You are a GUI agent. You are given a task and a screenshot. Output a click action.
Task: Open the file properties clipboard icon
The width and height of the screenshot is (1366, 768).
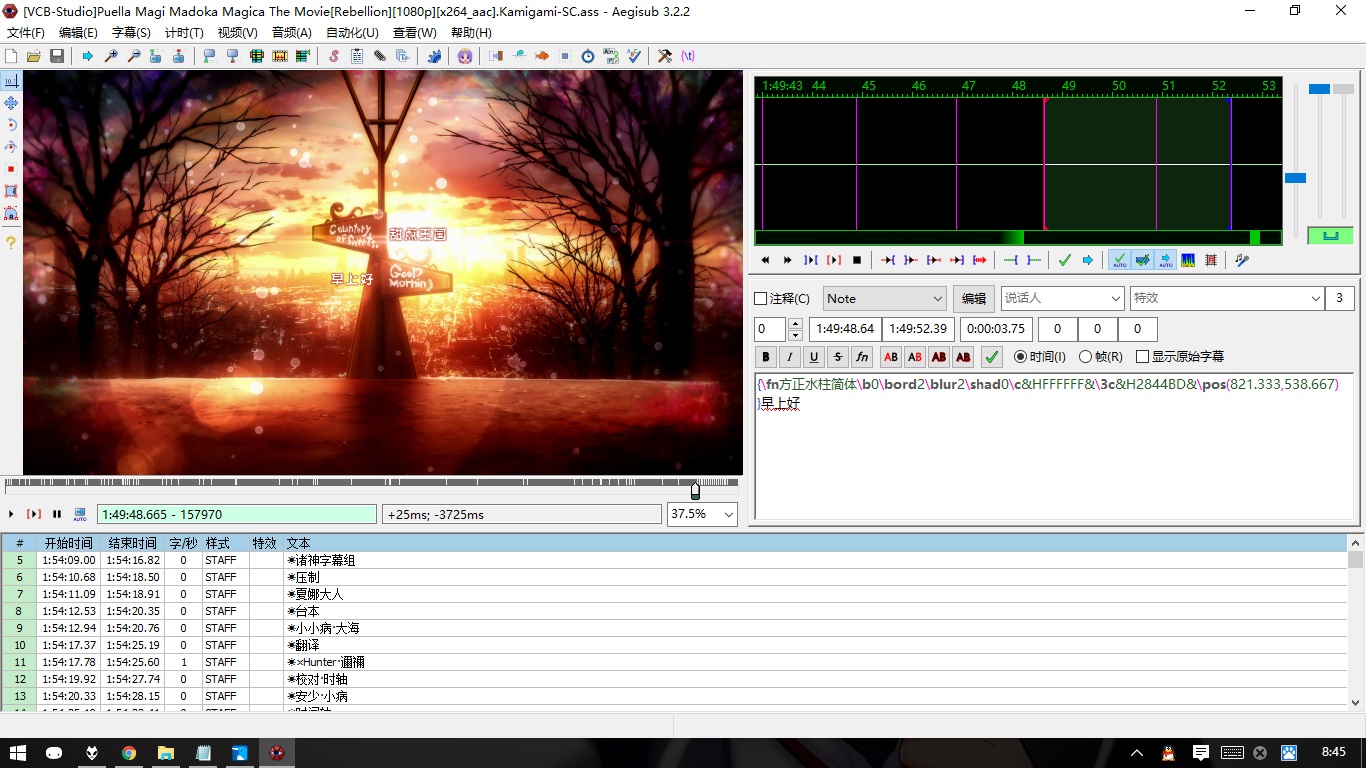357,56
